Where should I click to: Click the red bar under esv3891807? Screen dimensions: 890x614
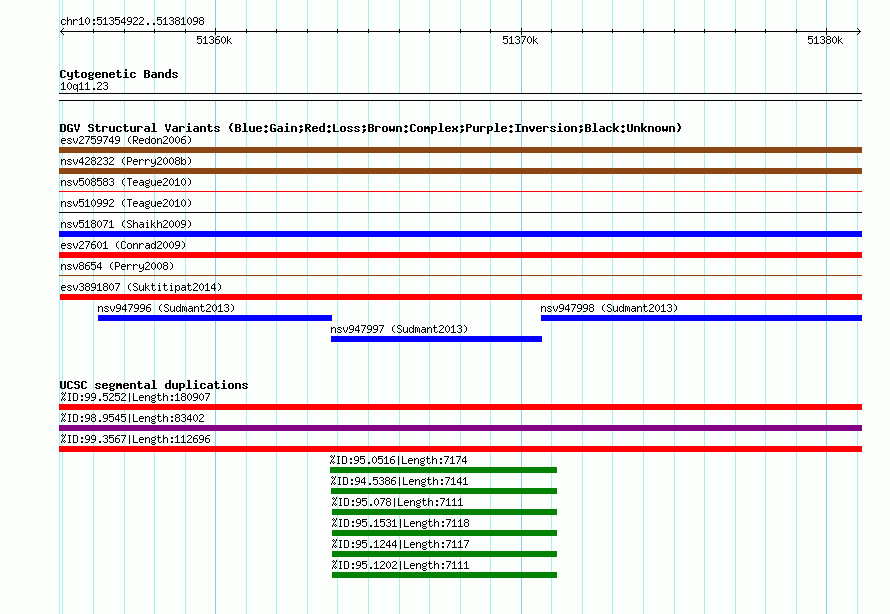point(460,297)
